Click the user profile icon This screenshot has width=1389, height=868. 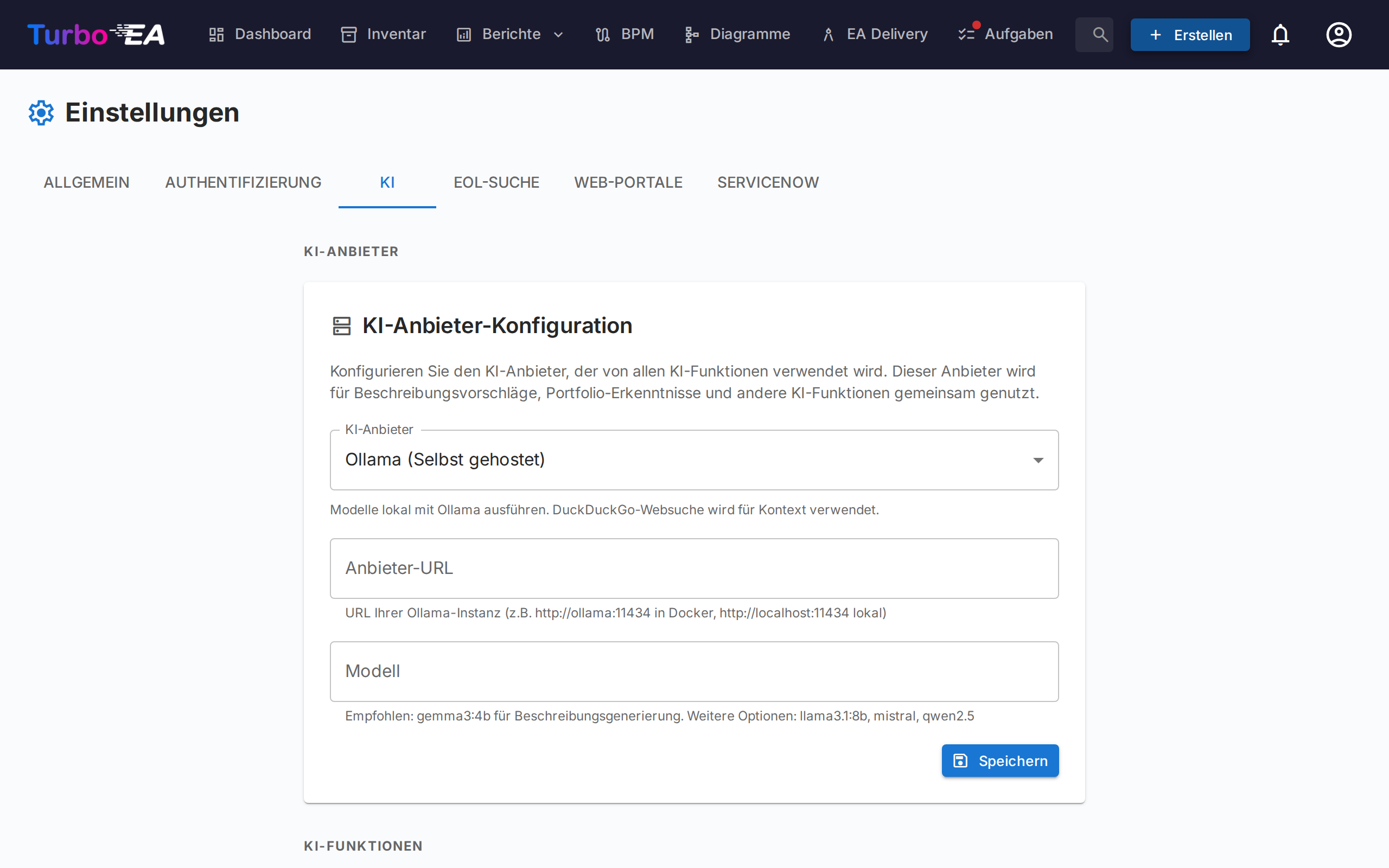[x=1339, y=34]
